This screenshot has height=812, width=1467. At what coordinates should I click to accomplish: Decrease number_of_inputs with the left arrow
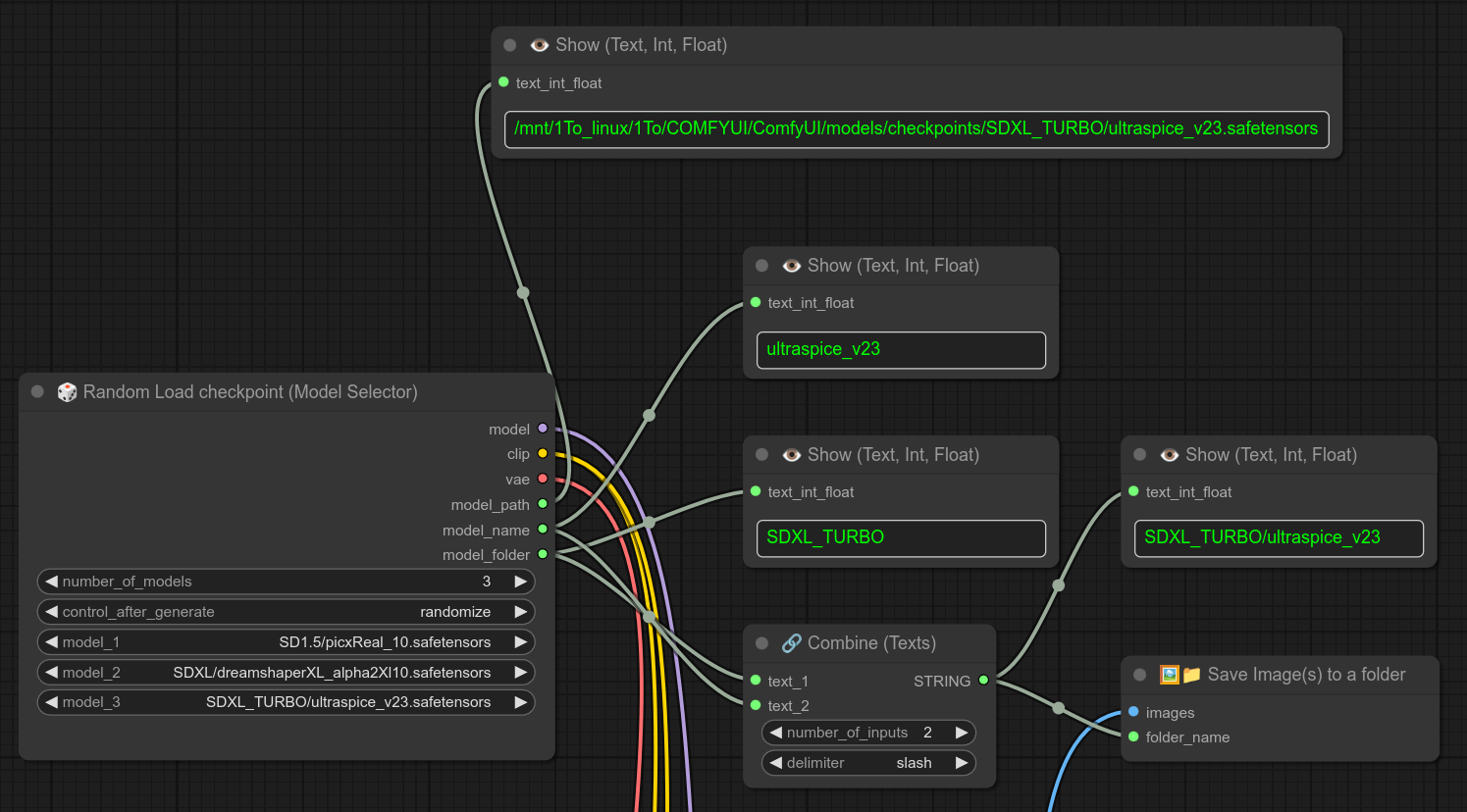[776, 733]
